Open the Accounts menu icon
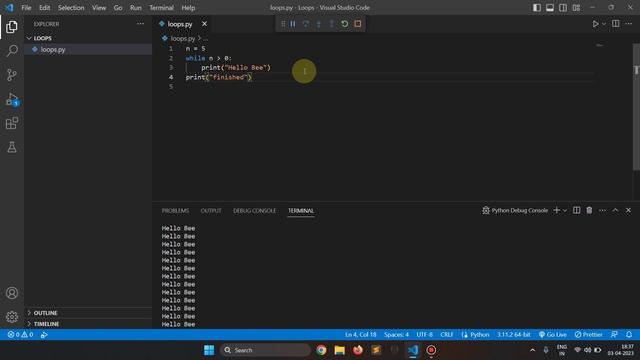Image resolution: width=640 pixels, height=360 pixels. click(12, 293)
